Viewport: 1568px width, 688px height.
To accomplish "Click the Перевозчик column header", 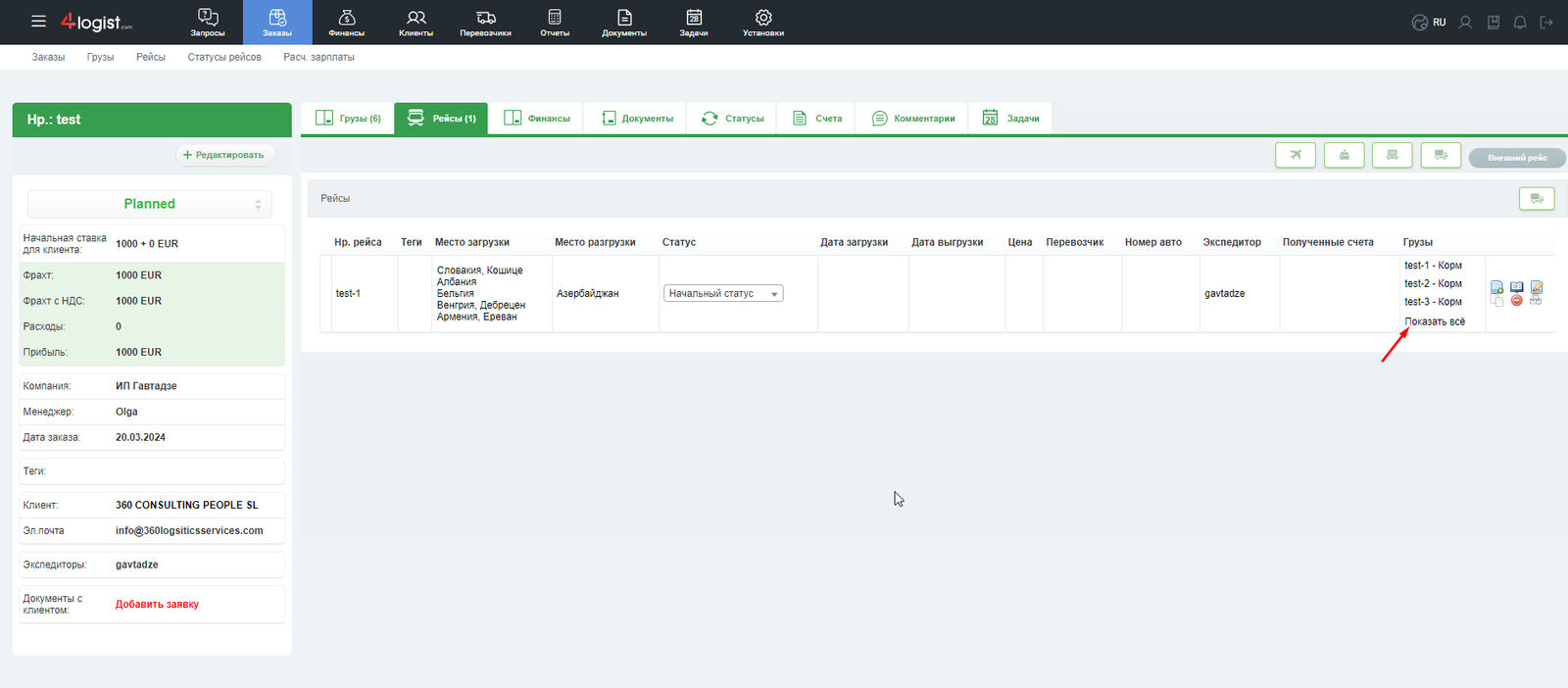I will (x=1075, y=242).
